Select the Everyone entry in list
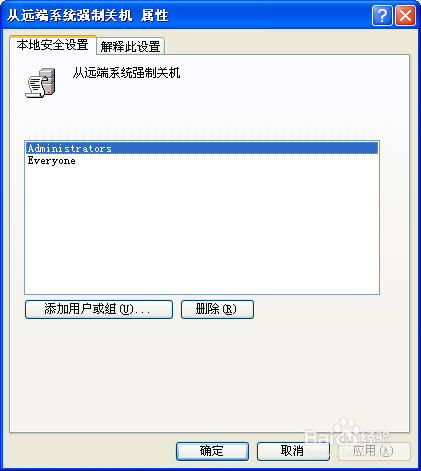Viewport: 421px width, 471px height. 52,161
